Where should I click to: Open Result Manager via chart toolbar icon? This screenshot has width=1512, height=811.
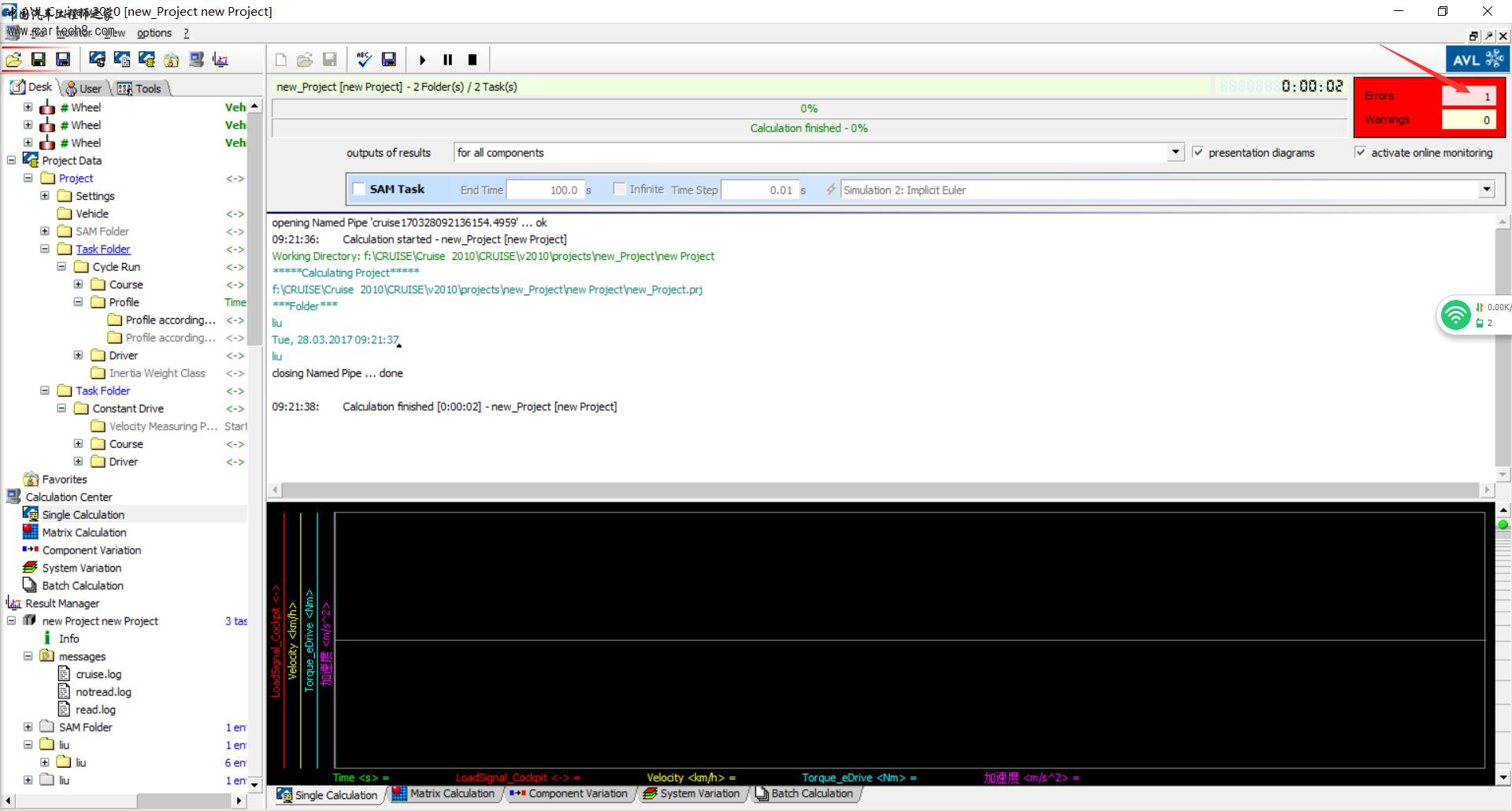[221, 60]
